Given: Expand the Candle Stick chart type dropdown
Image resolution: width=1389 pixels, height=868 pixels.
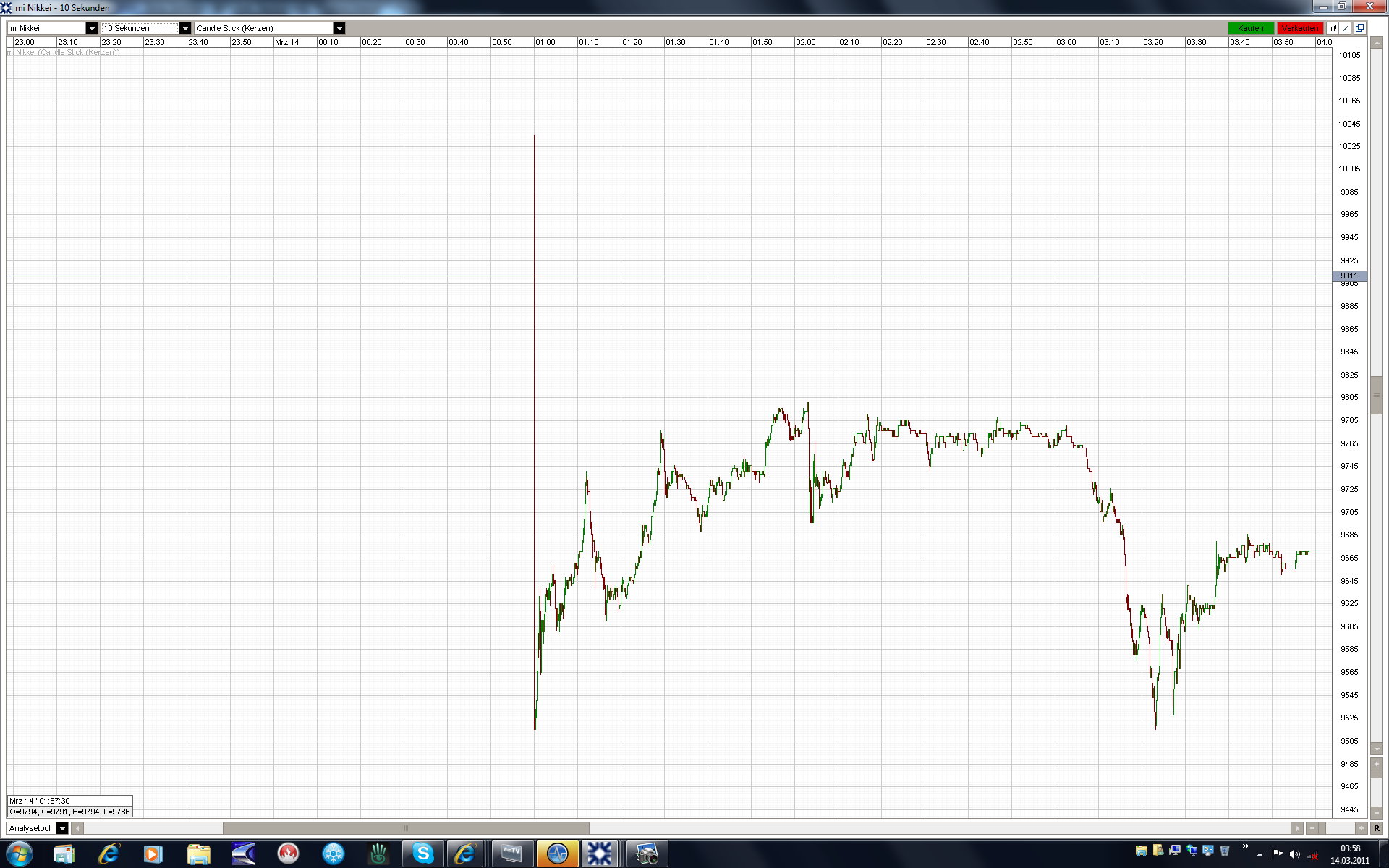Looking at the screenshot, I should point(339,28).
